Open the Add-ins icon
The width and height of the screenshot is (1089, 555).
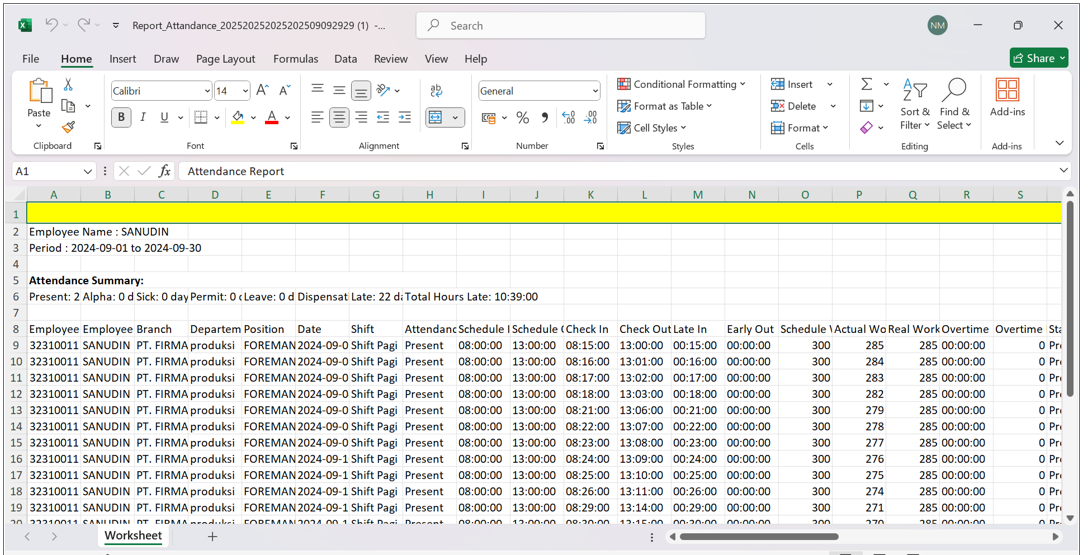(1007, 98)
